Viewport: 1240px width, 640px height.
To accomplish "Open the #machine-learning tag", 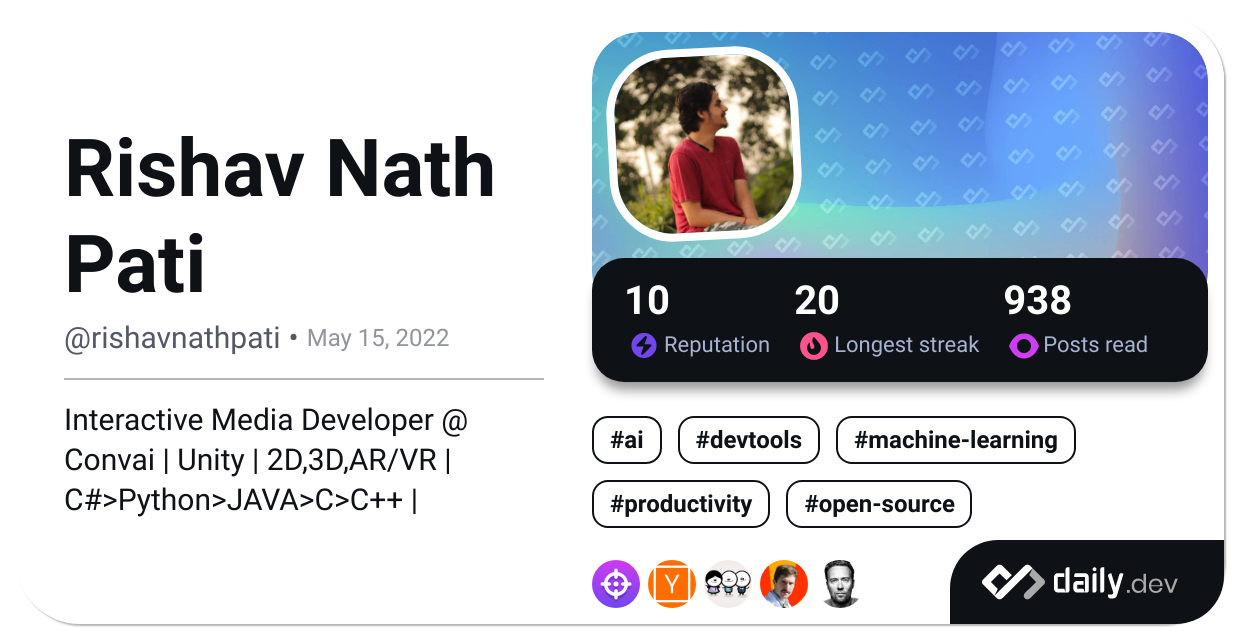I will click(956, 440).
